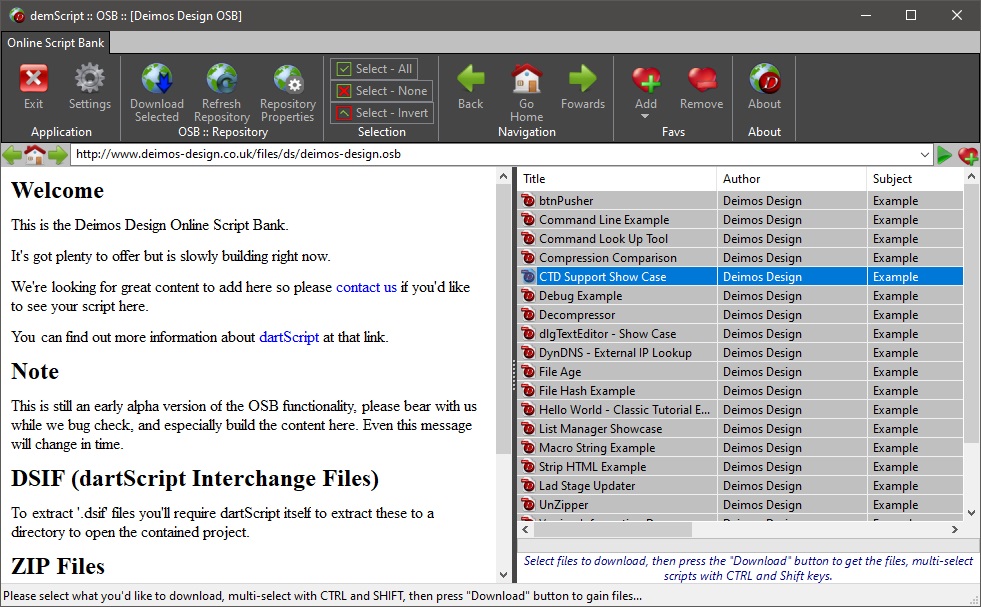Screen dimensions: 981x607
Task: Switch to the Online Script Bank tab
Action: 56,43
